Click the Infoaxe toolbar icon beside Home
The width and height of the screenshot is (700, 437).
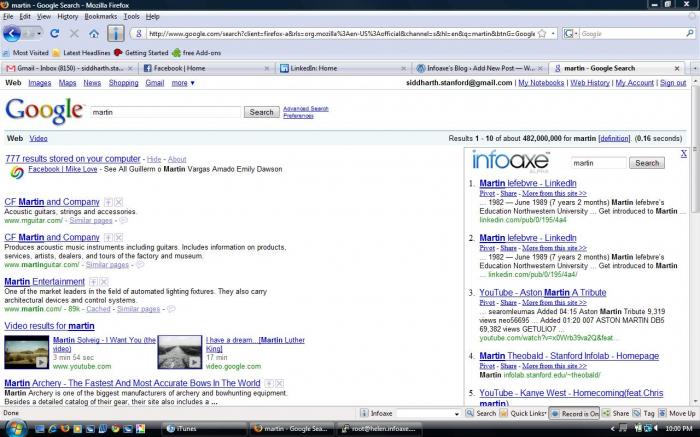point(116,33)
